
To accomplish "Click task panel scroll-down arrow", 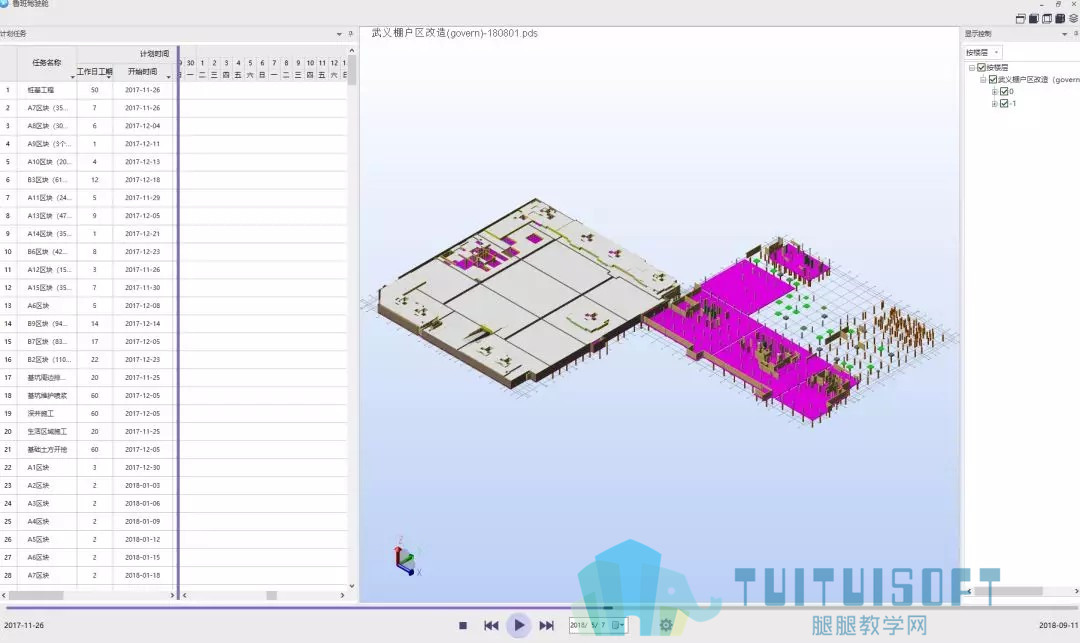I will 352,586.
